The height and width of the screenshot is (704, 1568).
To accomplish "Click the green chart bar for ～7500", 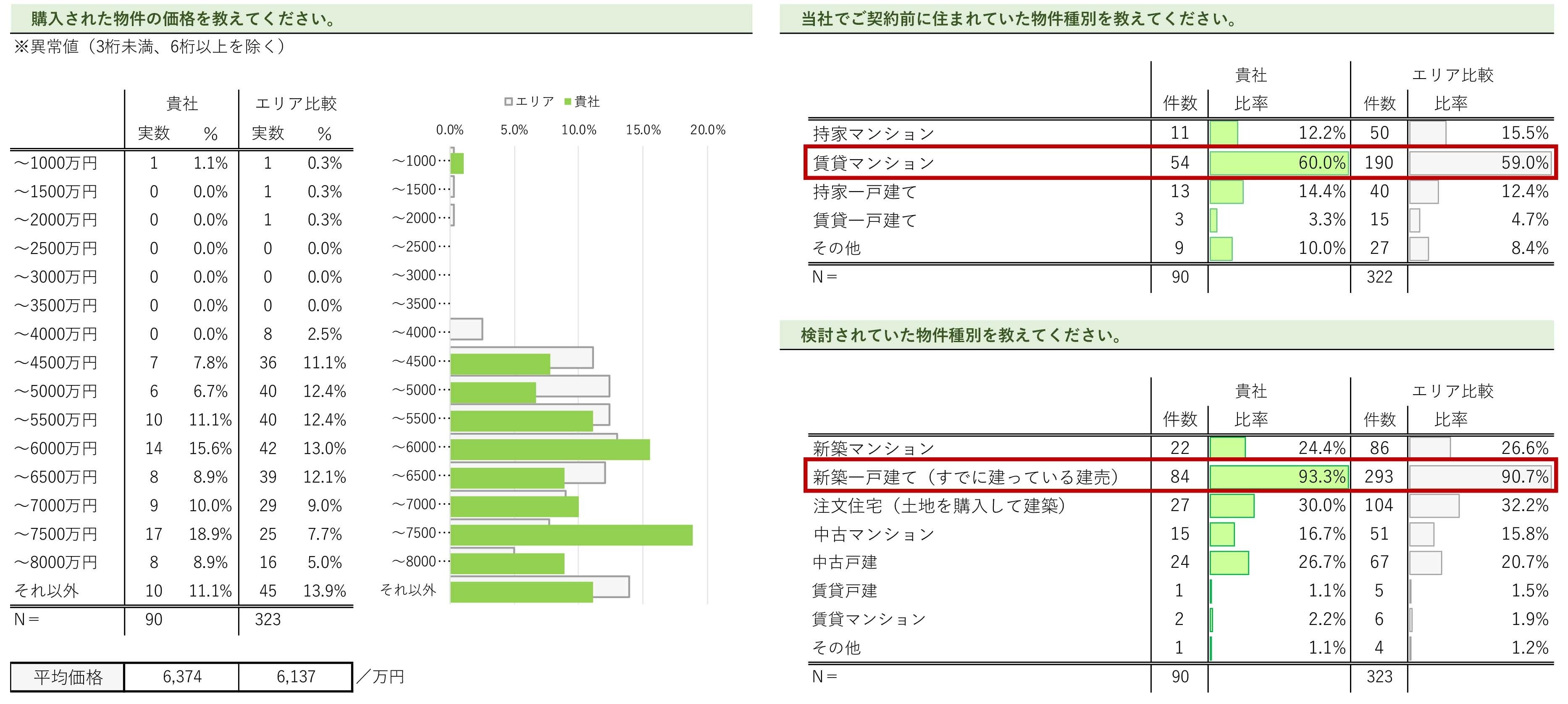I will tap(571, 535).
